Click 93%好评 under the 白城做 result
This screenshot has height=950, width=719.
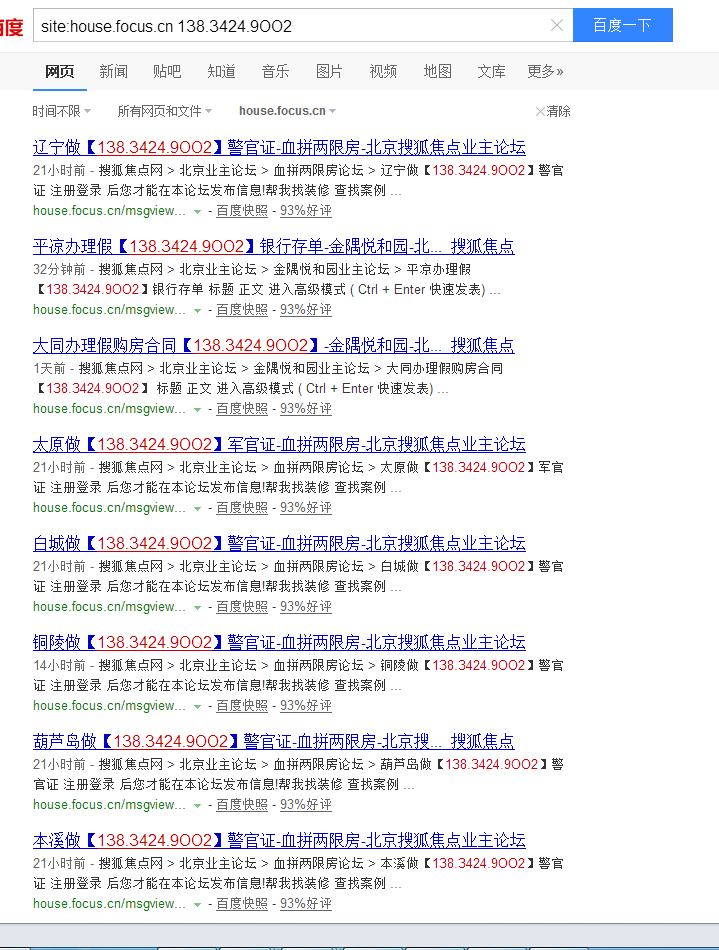pos(306,606)
